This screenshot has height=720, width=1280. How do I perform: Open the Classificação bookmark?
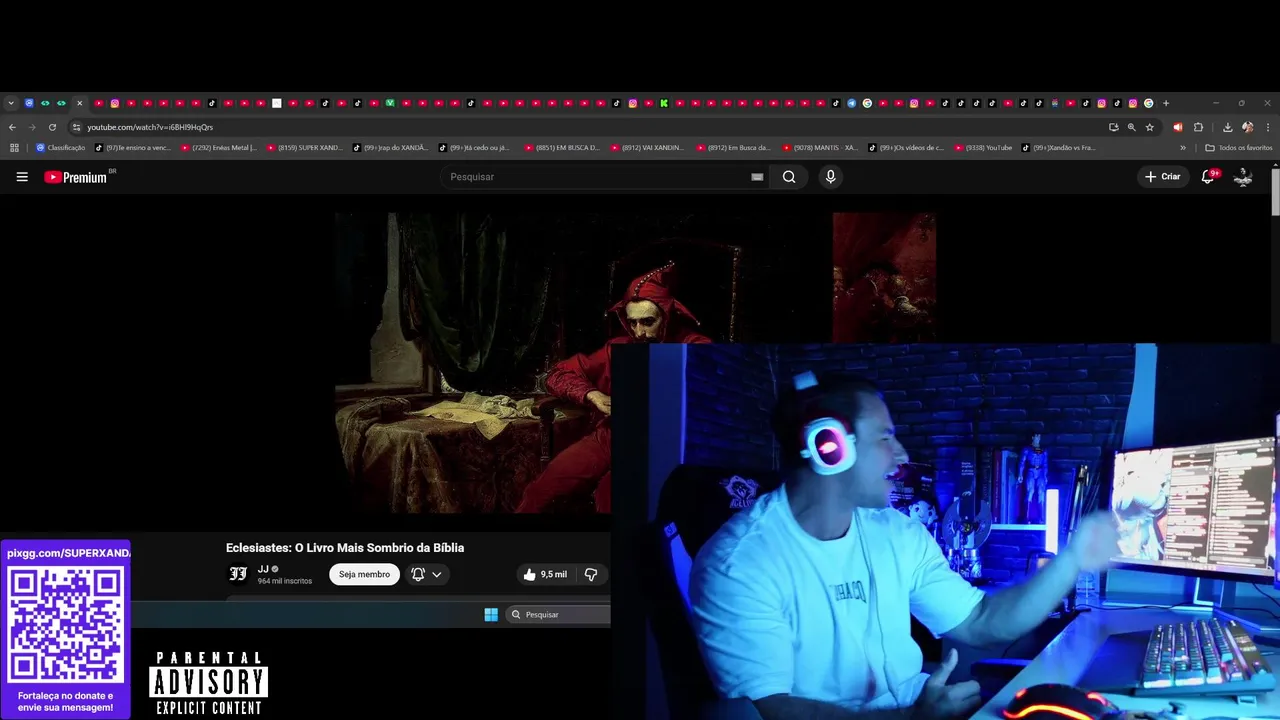click(x=61, y=148)
